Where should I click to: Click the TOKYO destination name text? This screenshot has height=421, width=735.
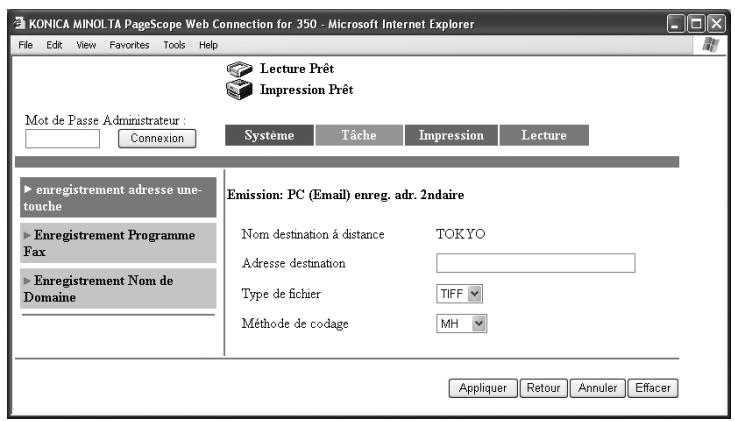pyautogui.click(x=461, y=234)
